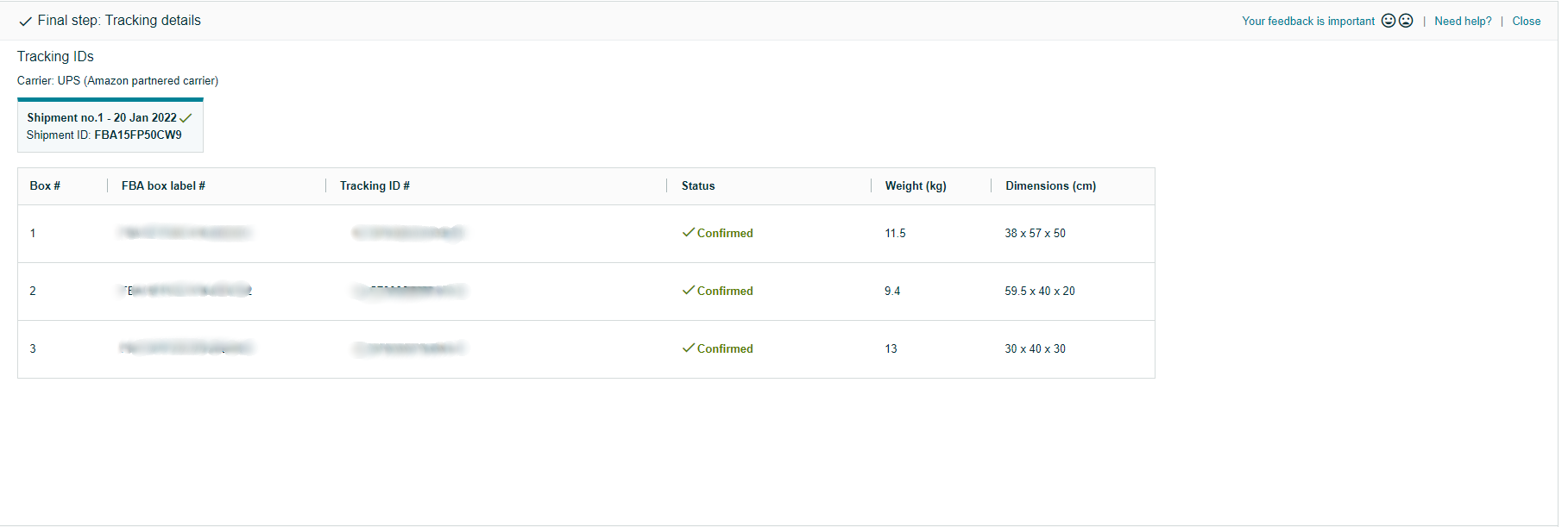Click the Weight (kg) column header
This screenshot has height=527, width=1568.
point(915,186)
